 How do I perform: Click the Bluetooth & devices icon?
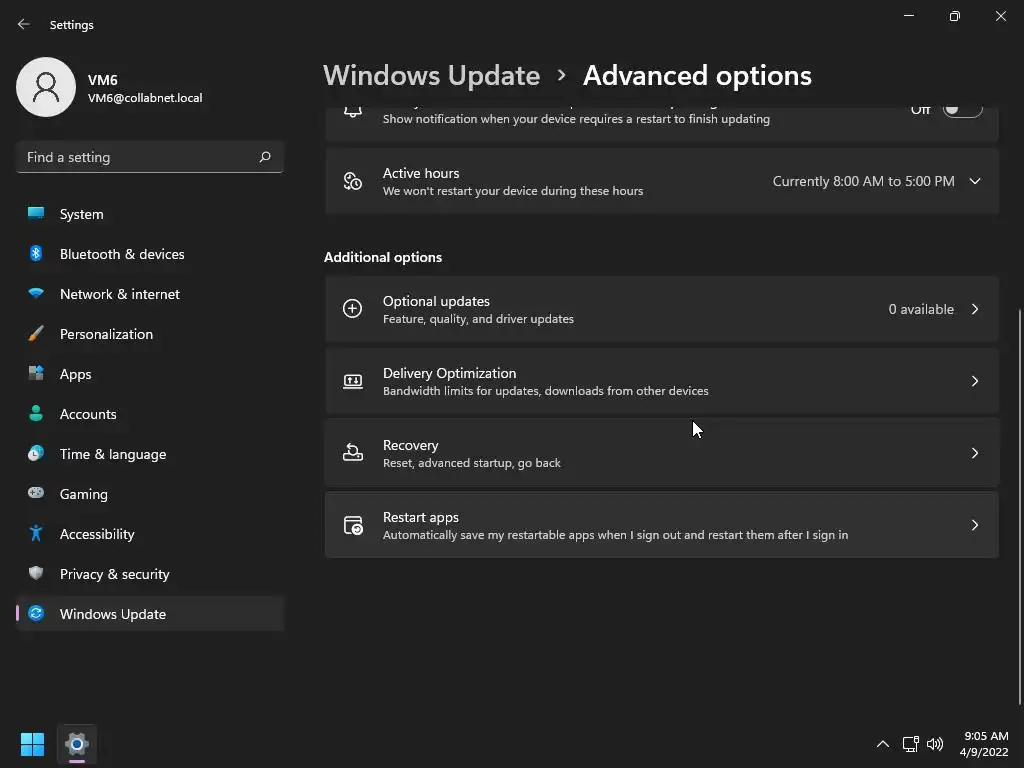click(36, 254)
